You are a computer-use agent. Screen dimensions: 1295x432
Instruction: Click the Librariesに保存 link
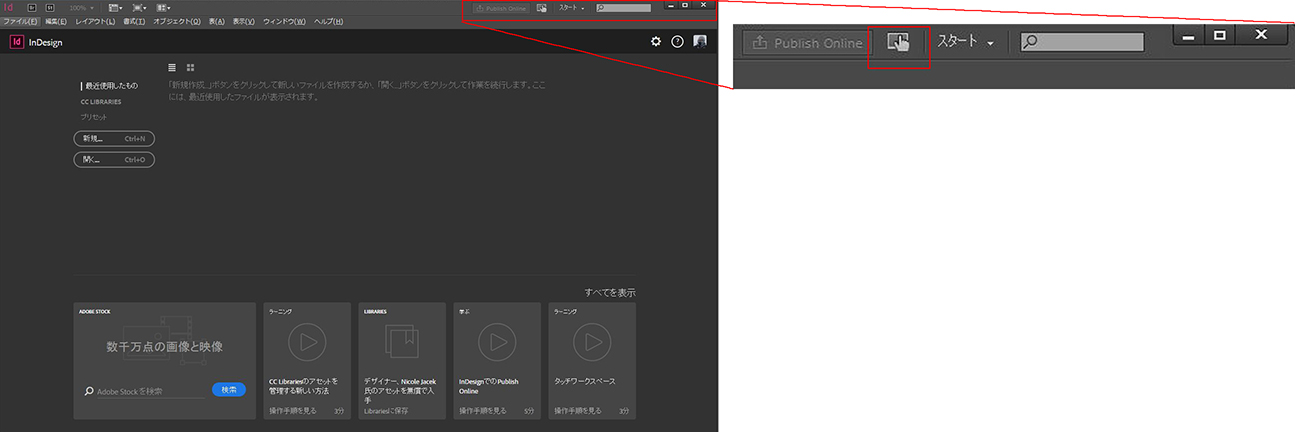(x=385, y=410)
